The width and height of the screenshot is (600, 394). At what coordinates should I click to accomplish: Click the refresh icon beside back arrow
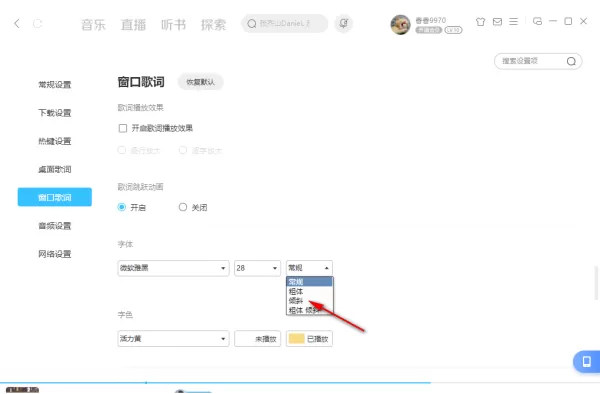point(37,24)
